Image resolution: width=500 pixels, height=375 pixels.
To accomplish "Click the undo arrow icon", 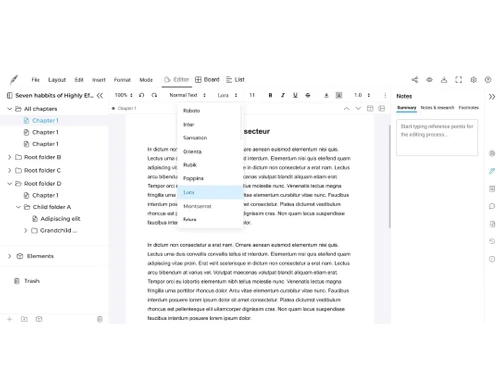I will pyautogui.click(x=142, y=95).
